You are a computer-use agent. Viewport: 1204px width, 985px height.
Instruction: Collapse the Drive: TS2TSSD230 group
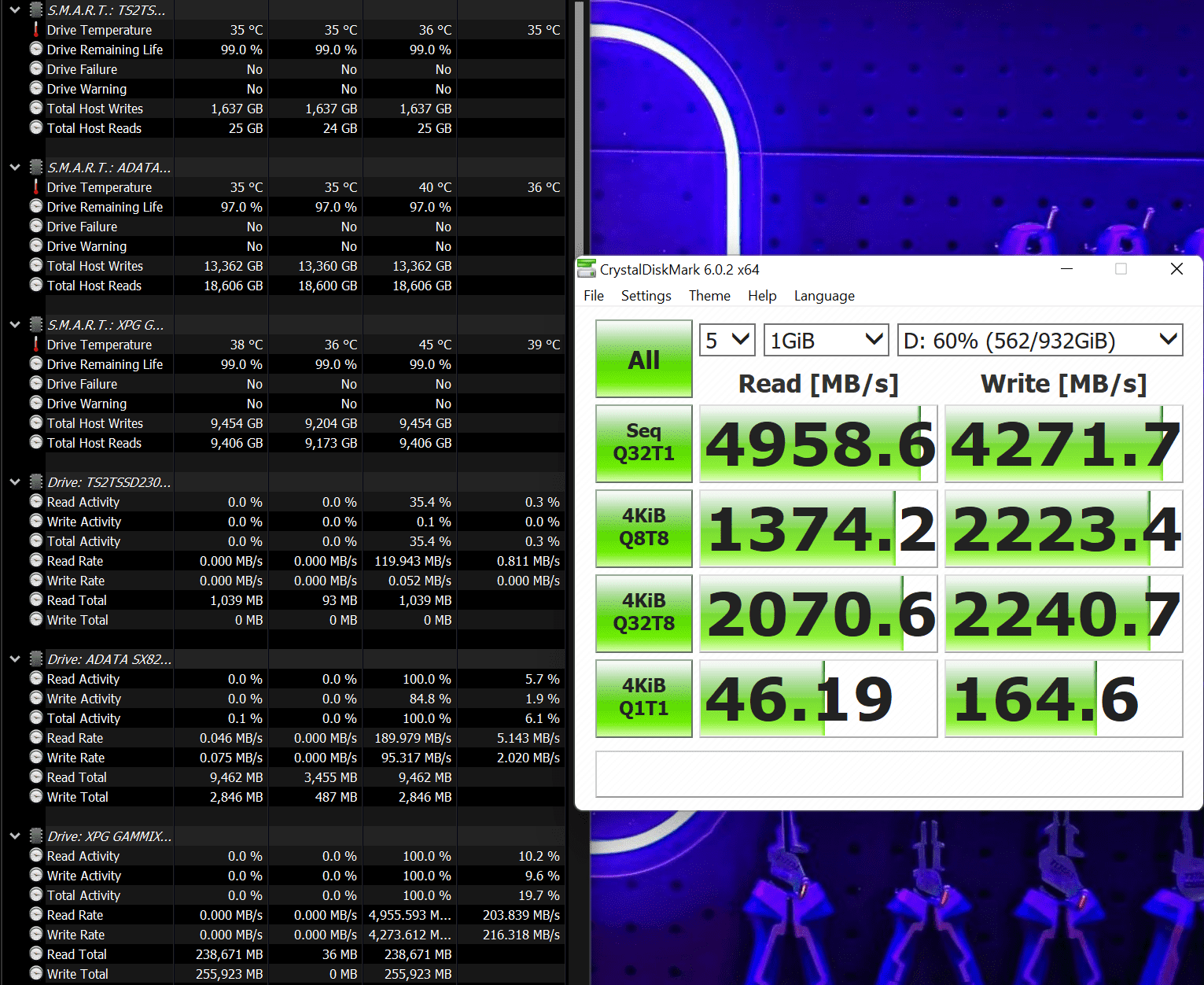[x=15, y=482]
